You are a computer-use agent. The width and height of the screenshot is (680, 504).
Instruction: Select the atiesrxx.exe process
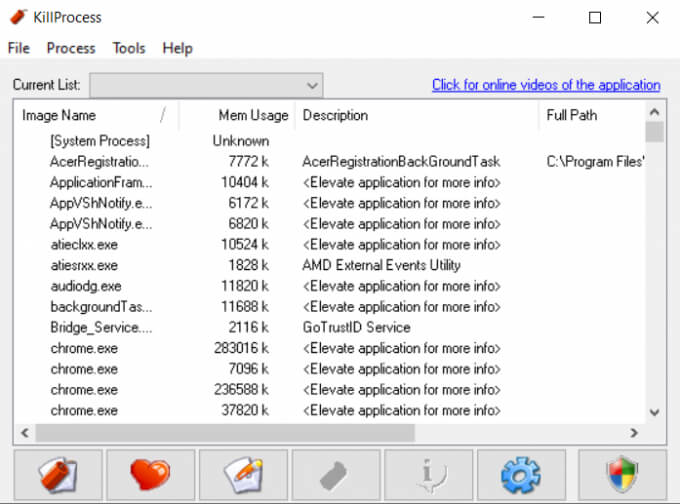(x=330, y=265)
